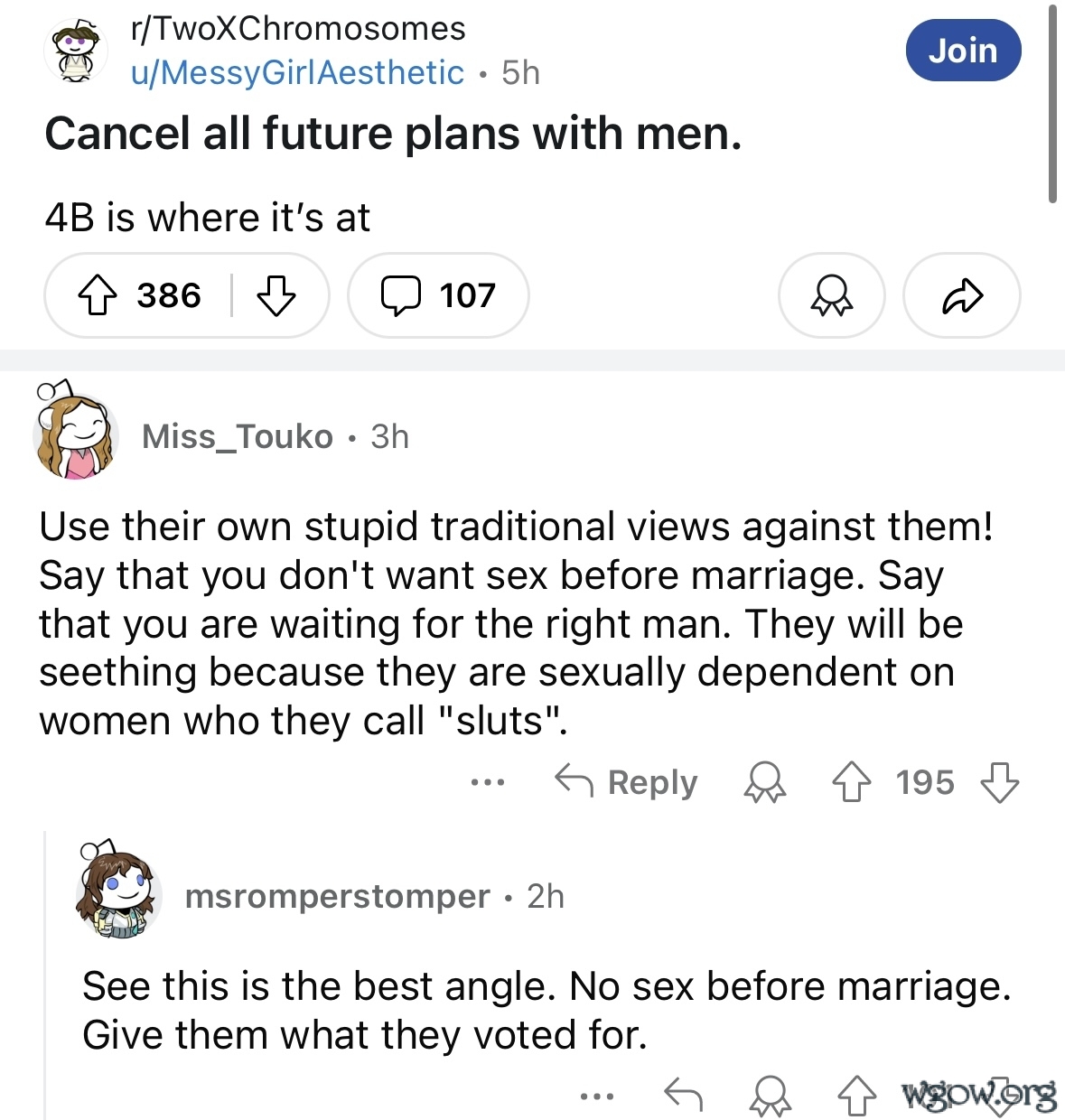Open more options on msromperstomper's comment

[597, 1097]
